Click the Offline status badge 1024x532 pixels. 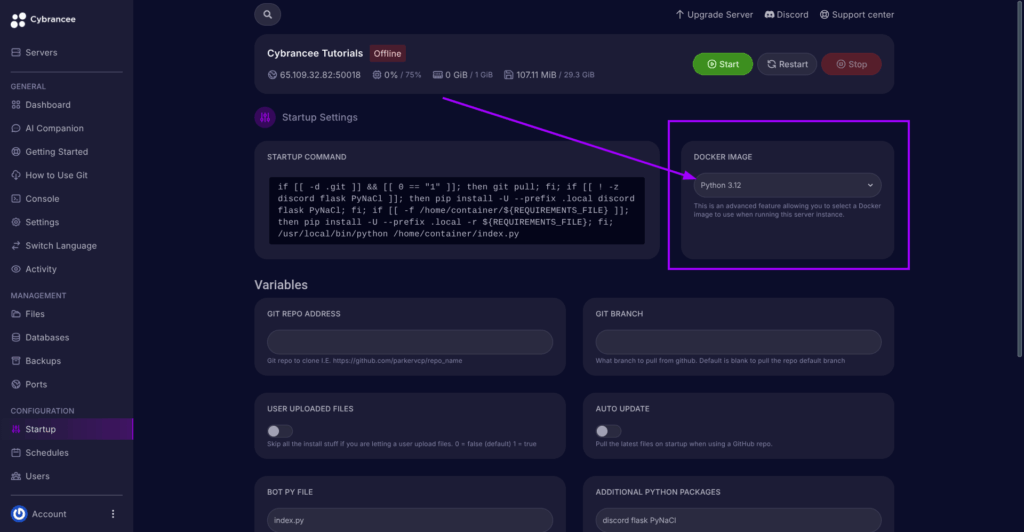click(x=387, y=54)
